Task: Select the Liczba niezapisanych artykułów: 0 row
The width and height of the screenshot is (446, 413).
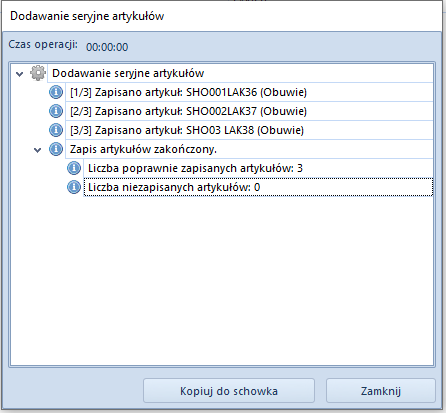Action: tap(258, 187)
